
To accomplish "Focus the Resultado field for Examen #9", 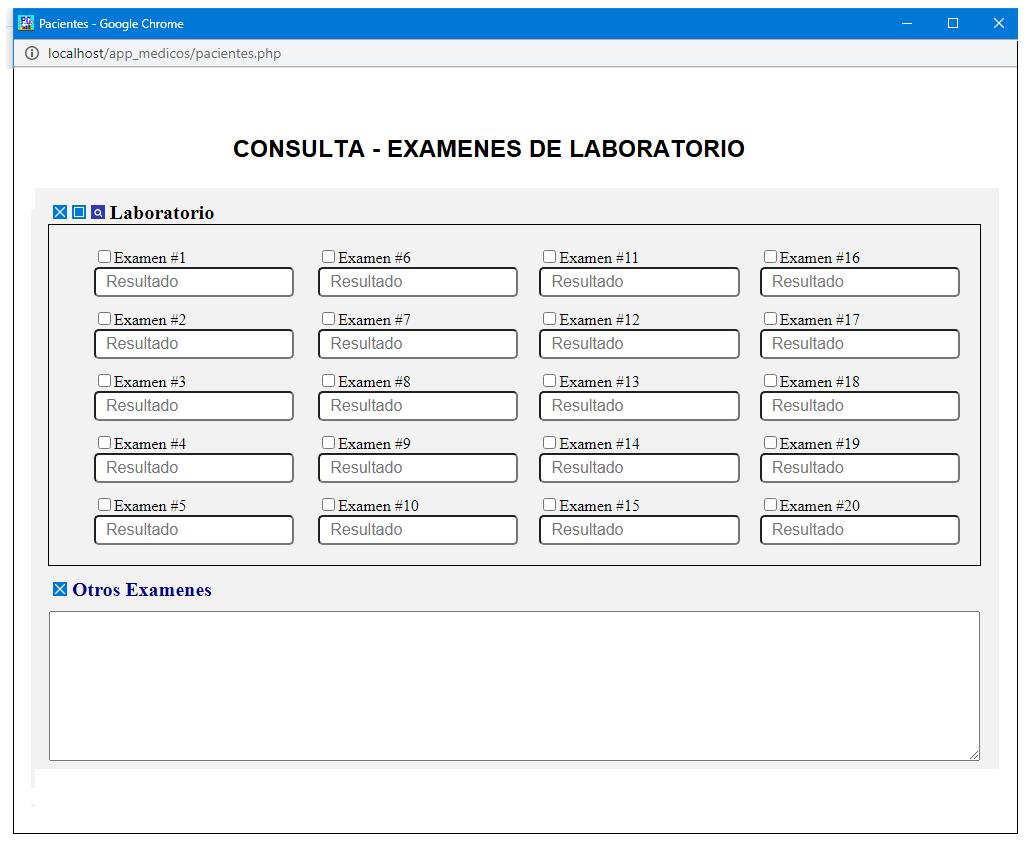I will (x=418, y=468).
